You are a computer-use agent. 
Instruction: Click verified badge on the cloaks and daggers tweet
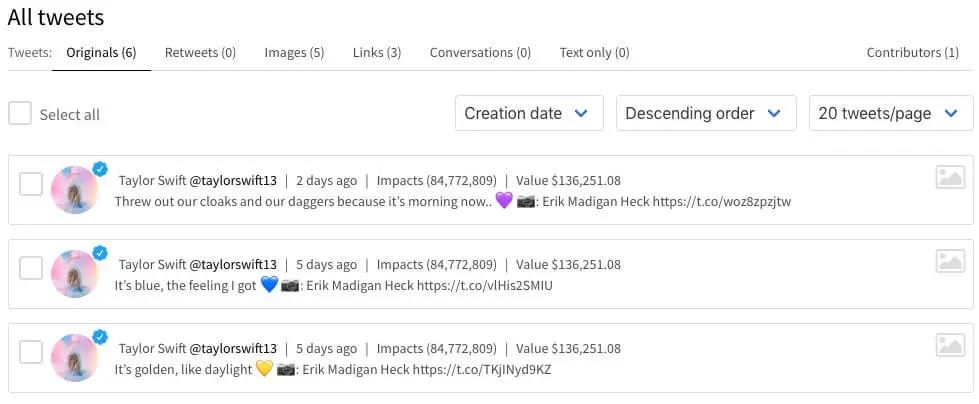pyautogui.click(x=100, y=169)
